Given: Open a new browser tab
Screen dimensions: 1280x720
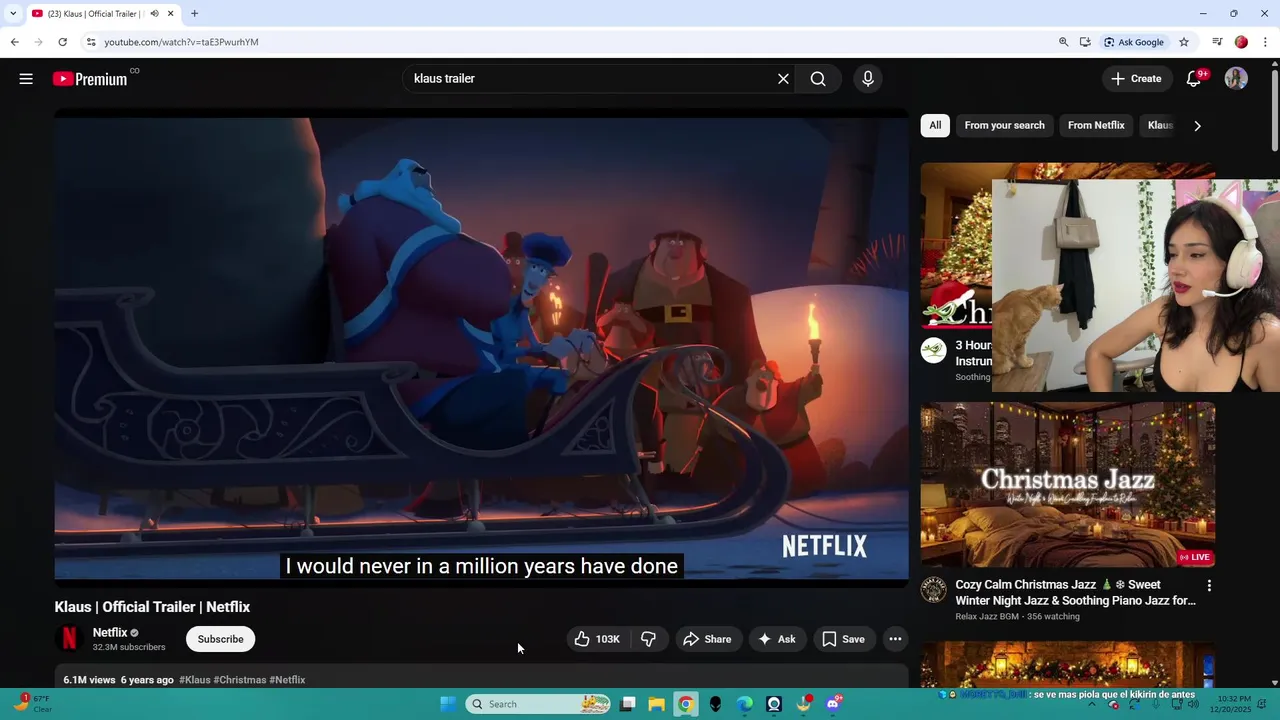Looking at the screenshot, I should point(194,14).
